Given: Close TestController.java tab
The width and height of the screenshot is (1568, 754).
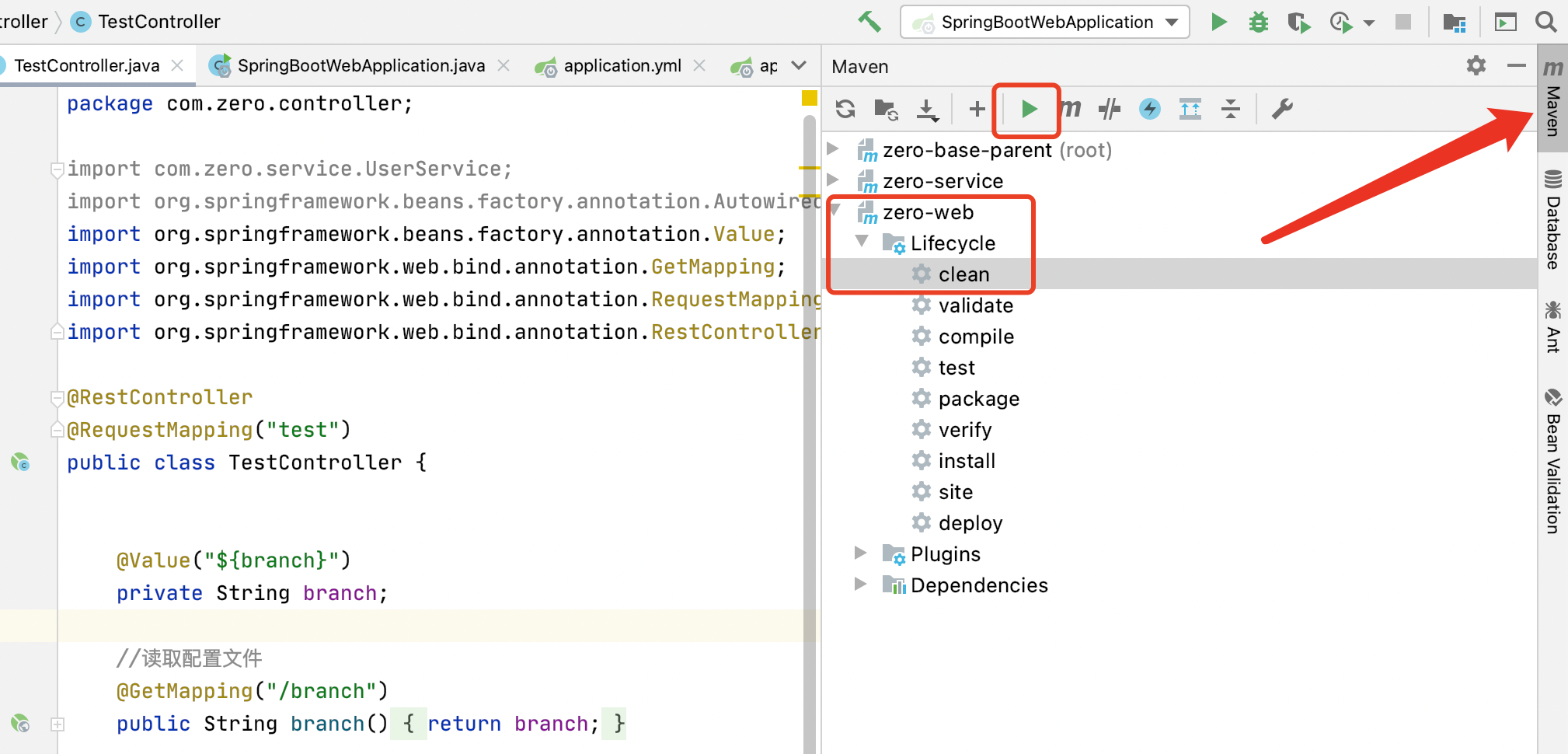Looking at the screenshot, I should pyautogui.click(x=177, y=65).
